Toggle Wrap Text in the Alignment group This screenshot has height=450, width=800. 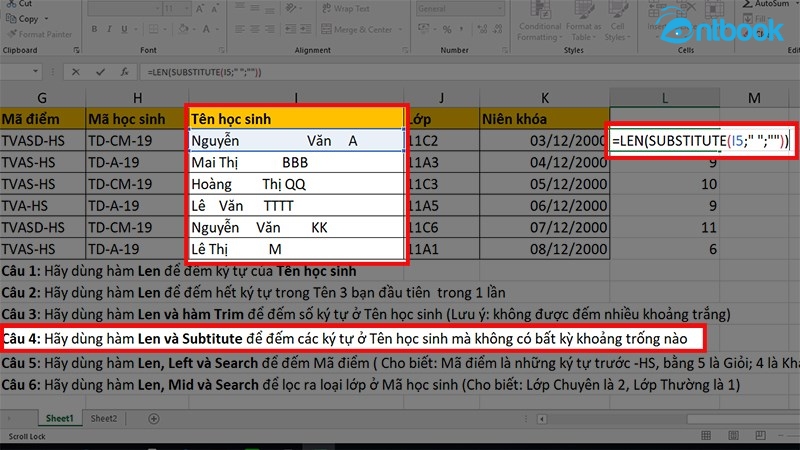tap(351, 9)
